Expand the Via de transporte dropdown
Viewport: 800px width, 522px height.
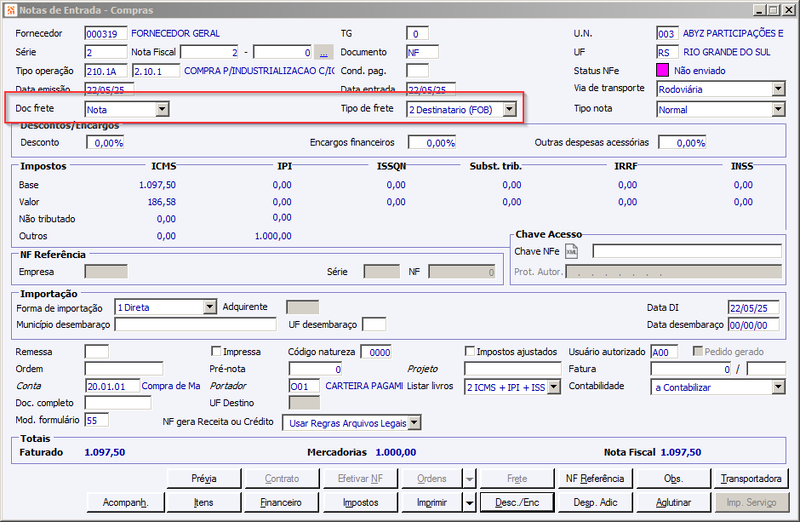click(x=778, y=89)
